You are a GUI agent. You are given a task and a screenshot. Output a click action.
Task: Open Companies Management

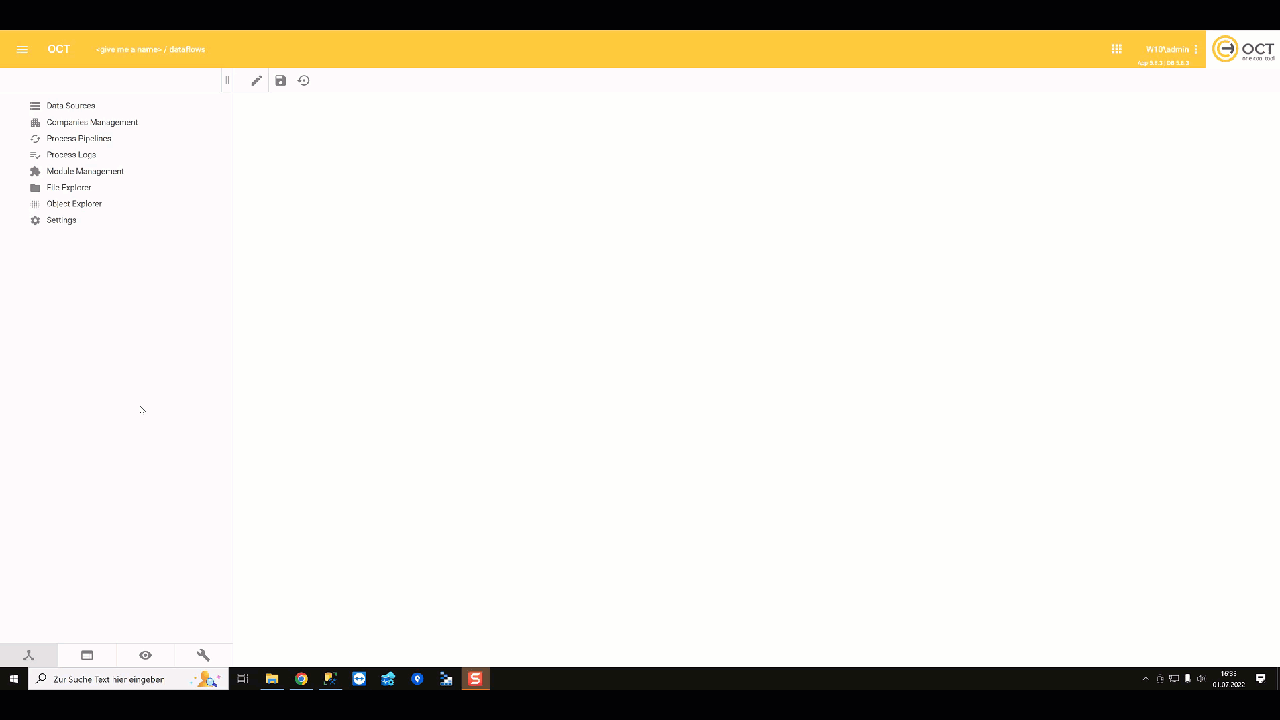[92, 122]
